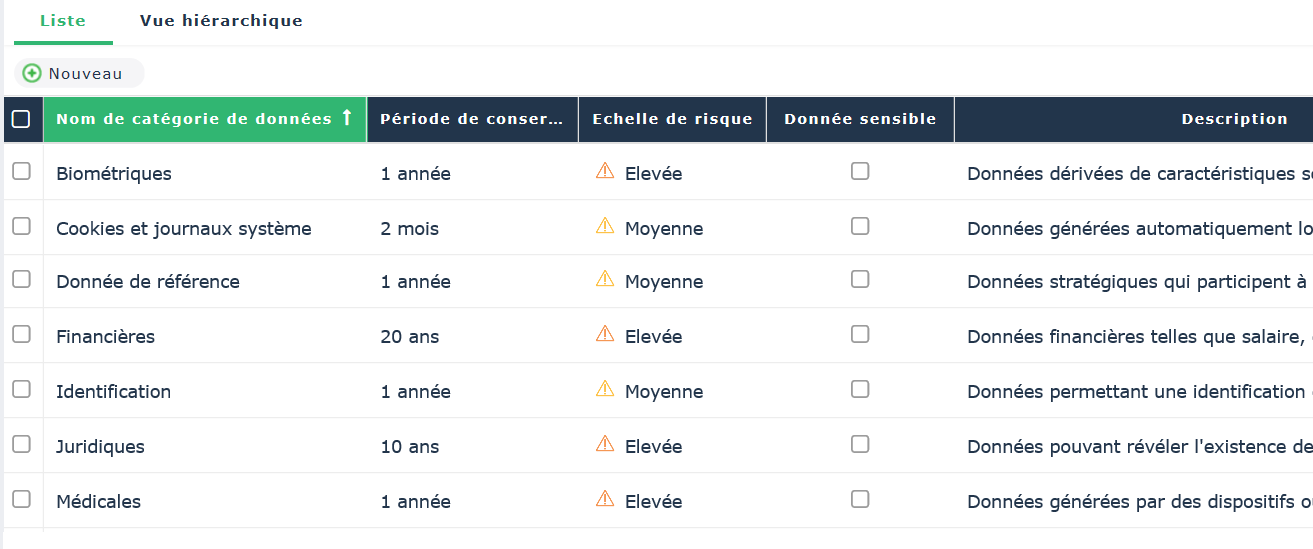Click the warning icon in Identification row

pos(604,390)
